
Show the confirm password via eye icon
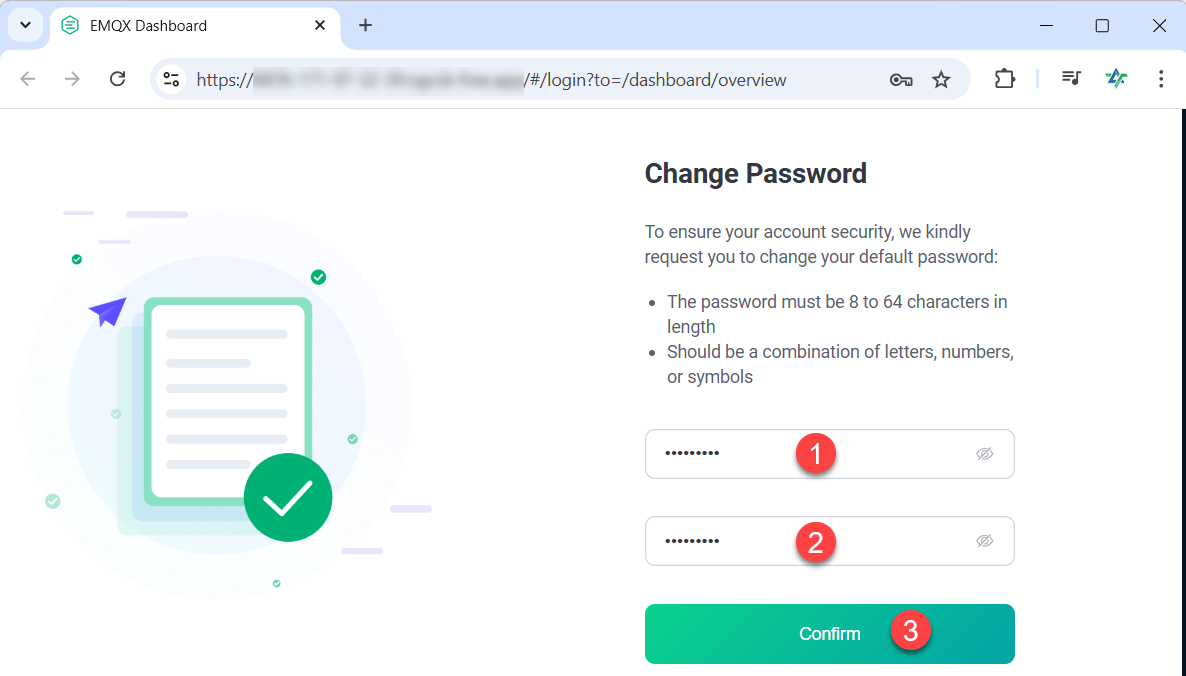(984, 541)
